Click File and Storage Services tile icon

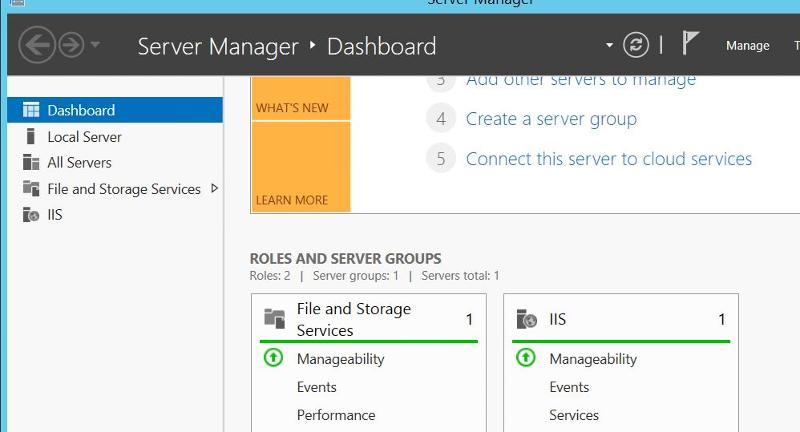[274, 319]
